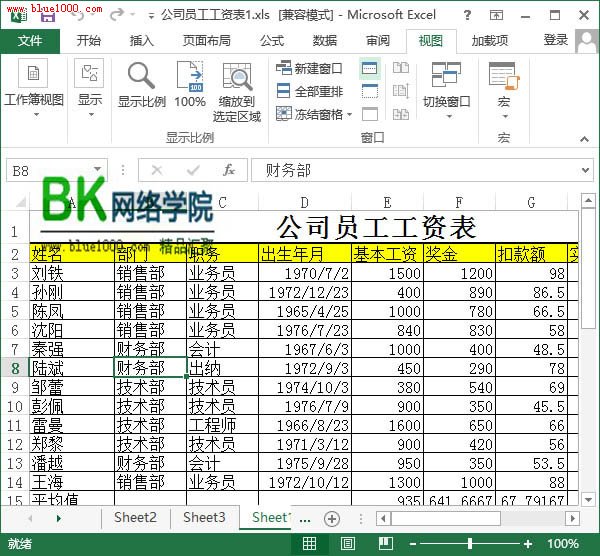This screenshot has height=556, width=600.
Task: Click the Select All corner triangle
Action: pos(20,202)
